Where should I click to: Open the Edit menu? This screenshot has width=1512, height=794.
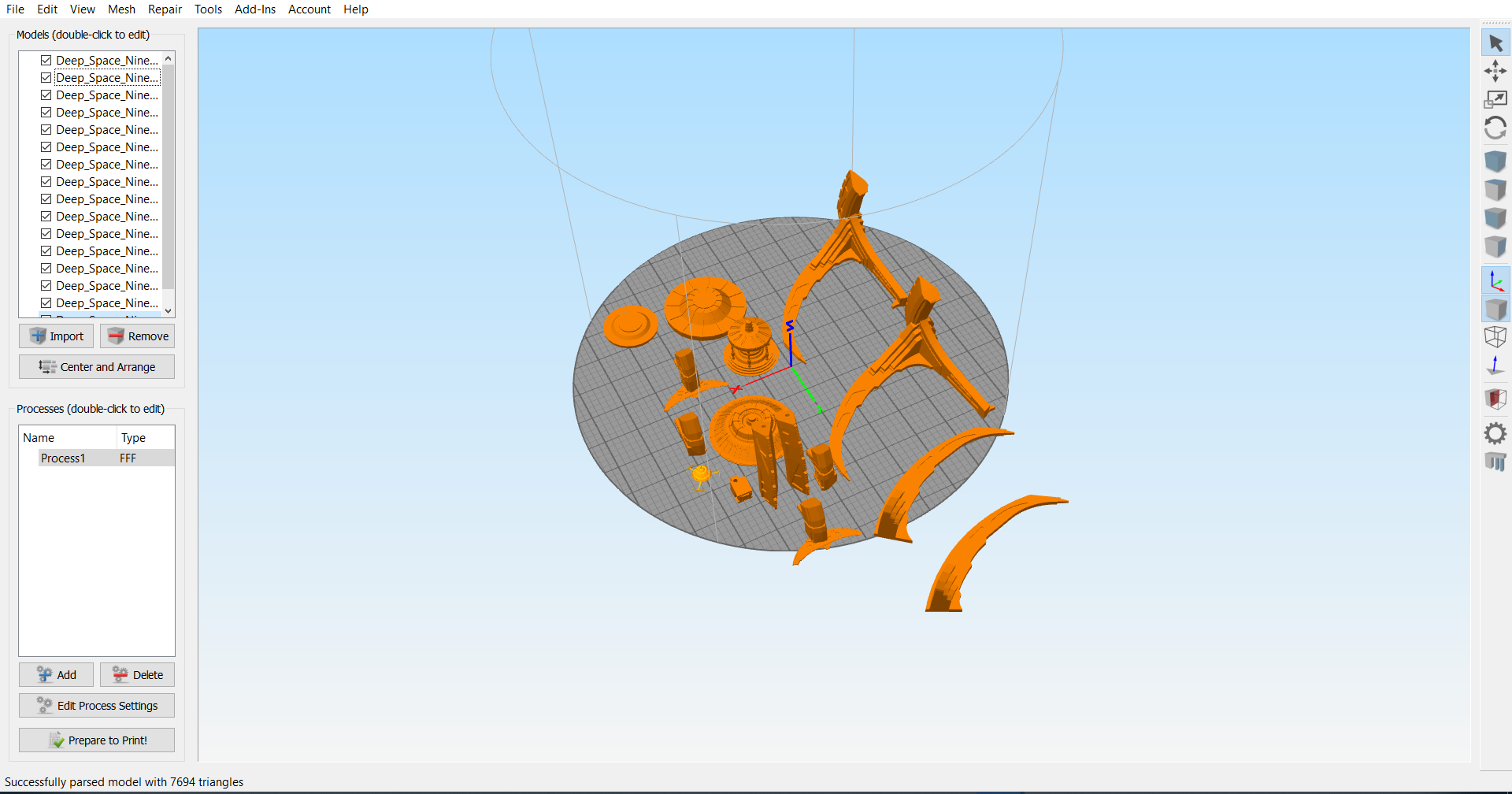point(47,9)
